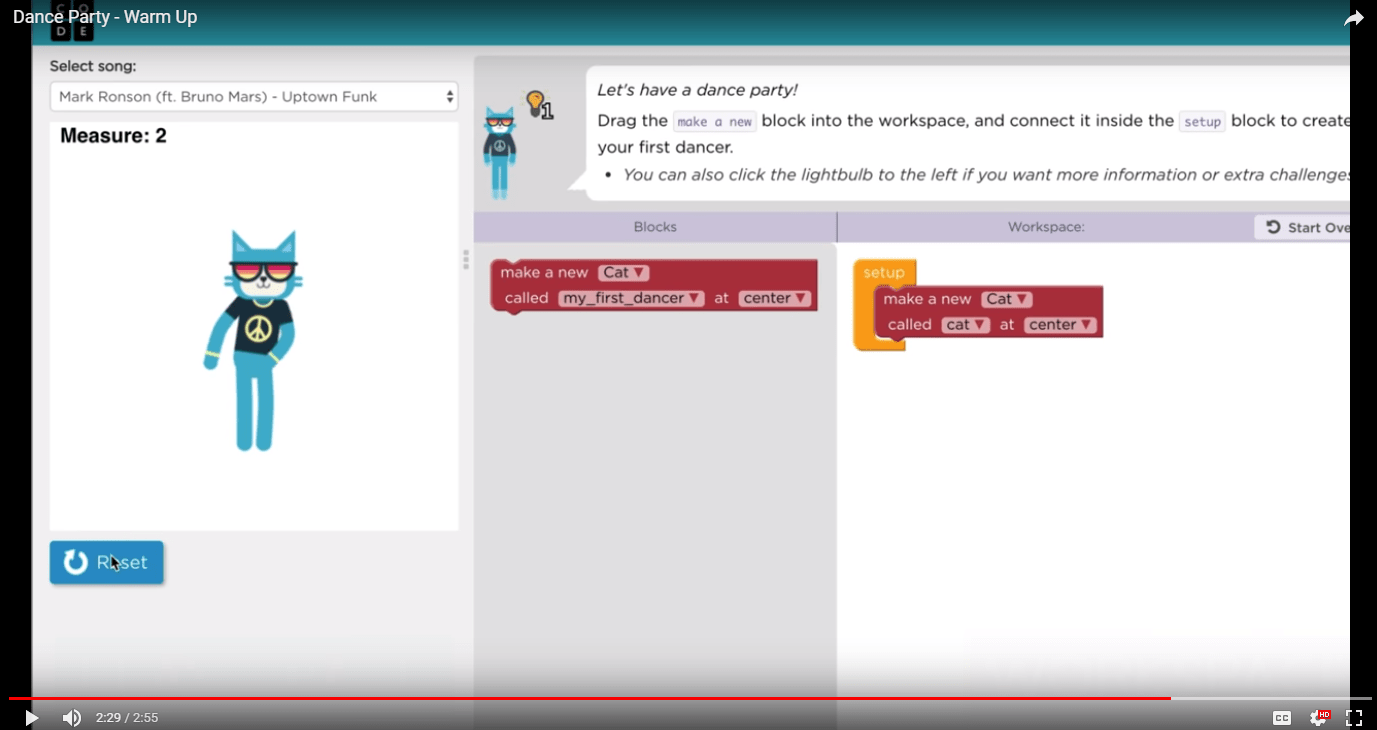This screenshot has height=730, width=1377.
Task: Select the Blocks panel header
Action: click(655, 227)
